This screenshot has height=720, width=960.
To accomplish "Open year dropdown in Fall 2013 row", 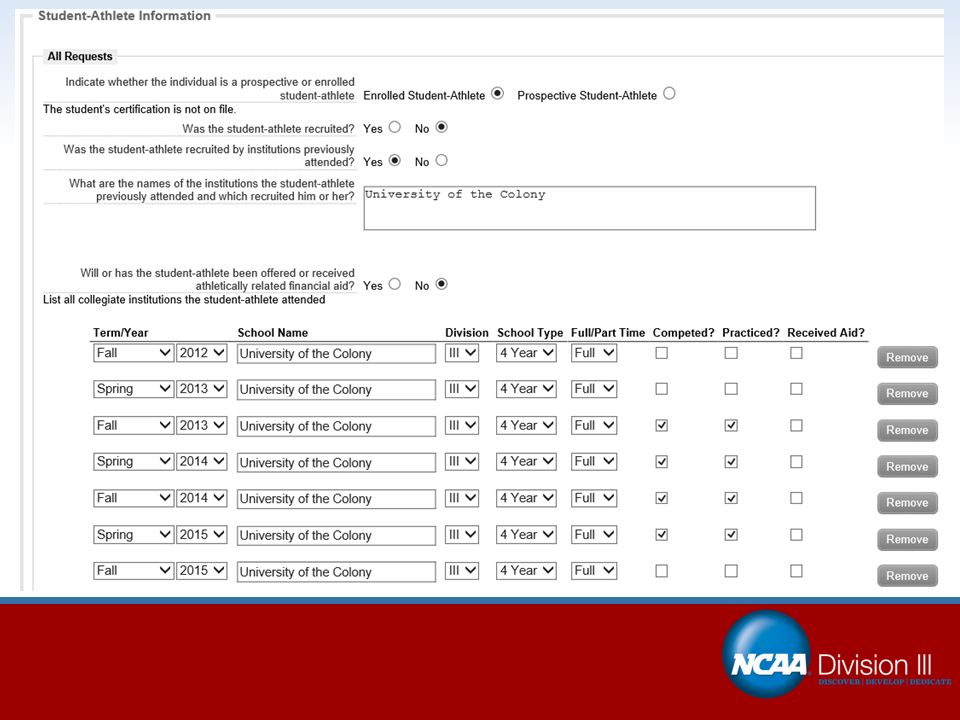I will point(201,426).
